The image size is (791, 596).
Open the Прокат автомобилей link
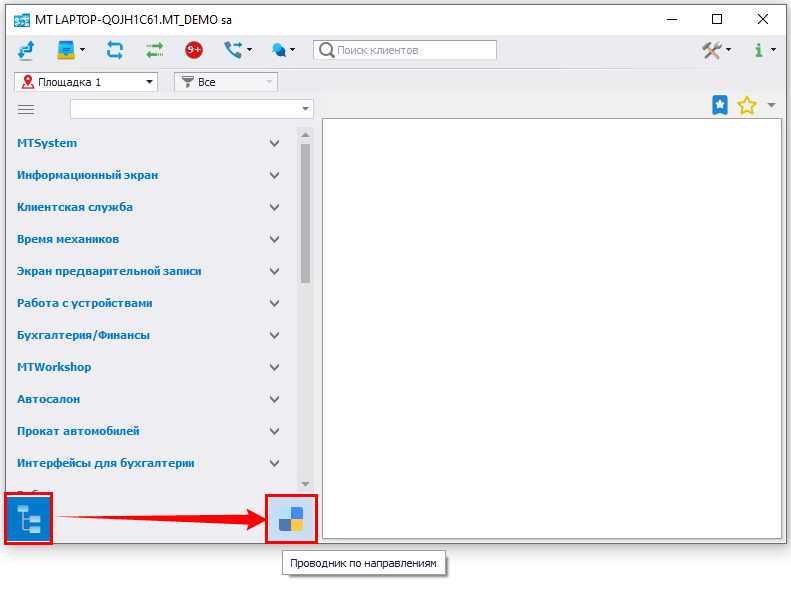(78, 432)
